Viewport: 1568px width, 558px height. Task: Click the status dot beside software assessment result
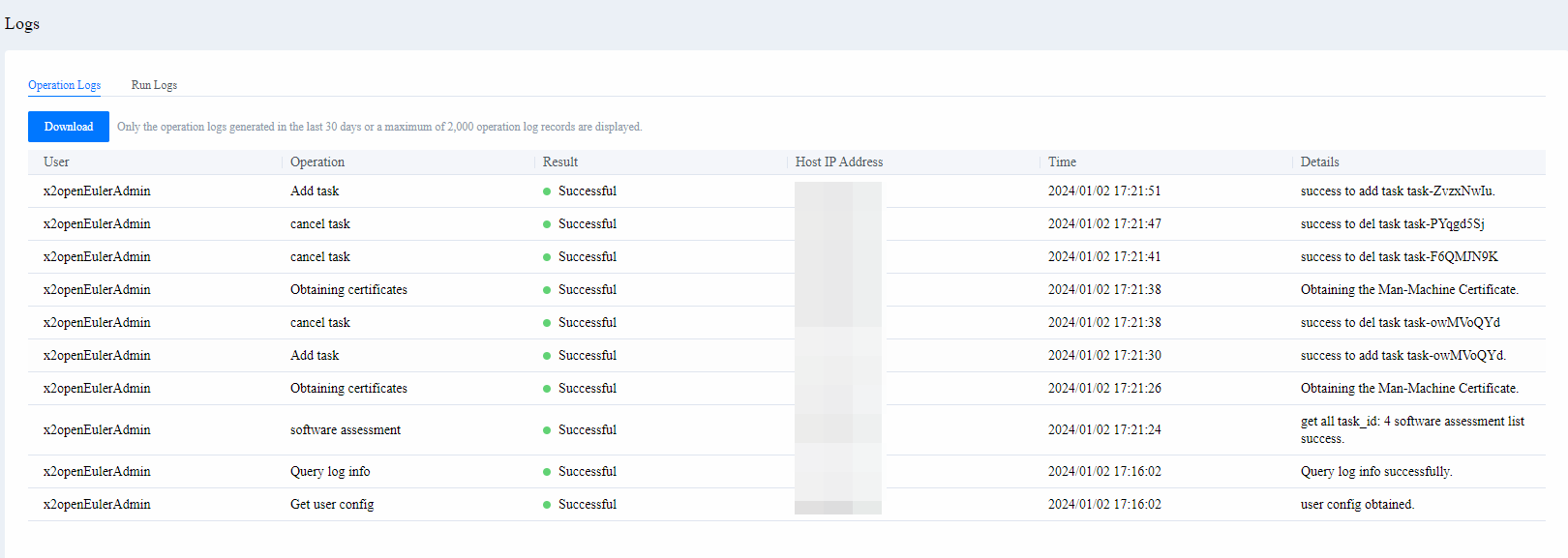click(547, 430)
